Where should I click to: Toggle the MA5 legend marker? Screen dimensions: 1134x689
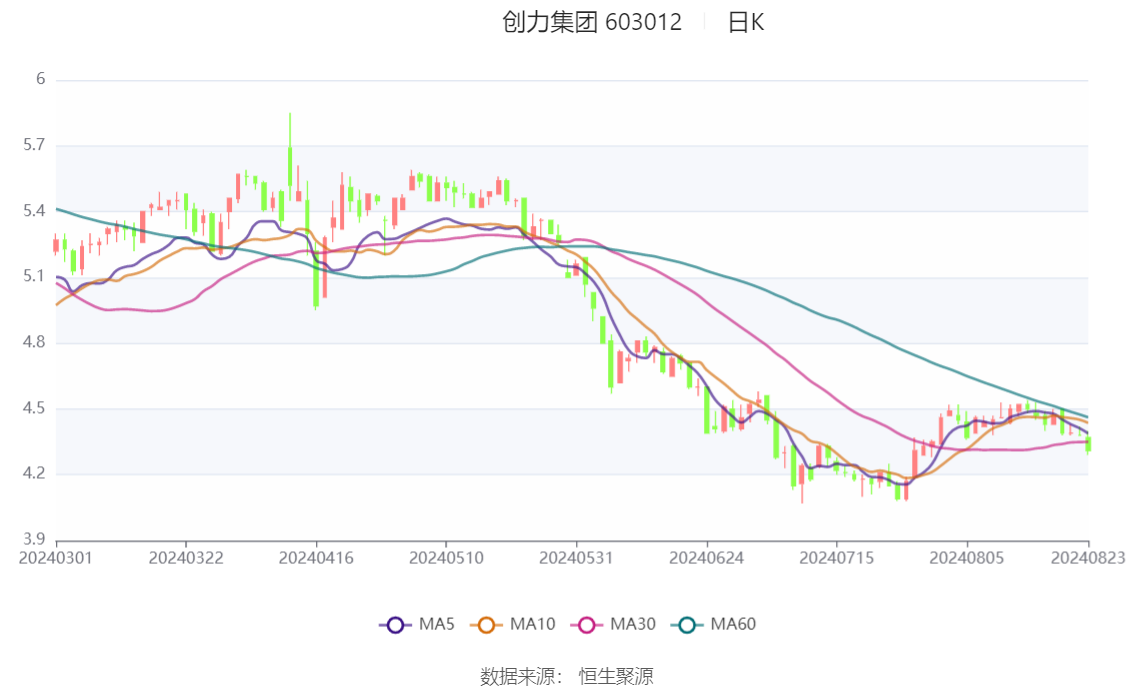395,625
